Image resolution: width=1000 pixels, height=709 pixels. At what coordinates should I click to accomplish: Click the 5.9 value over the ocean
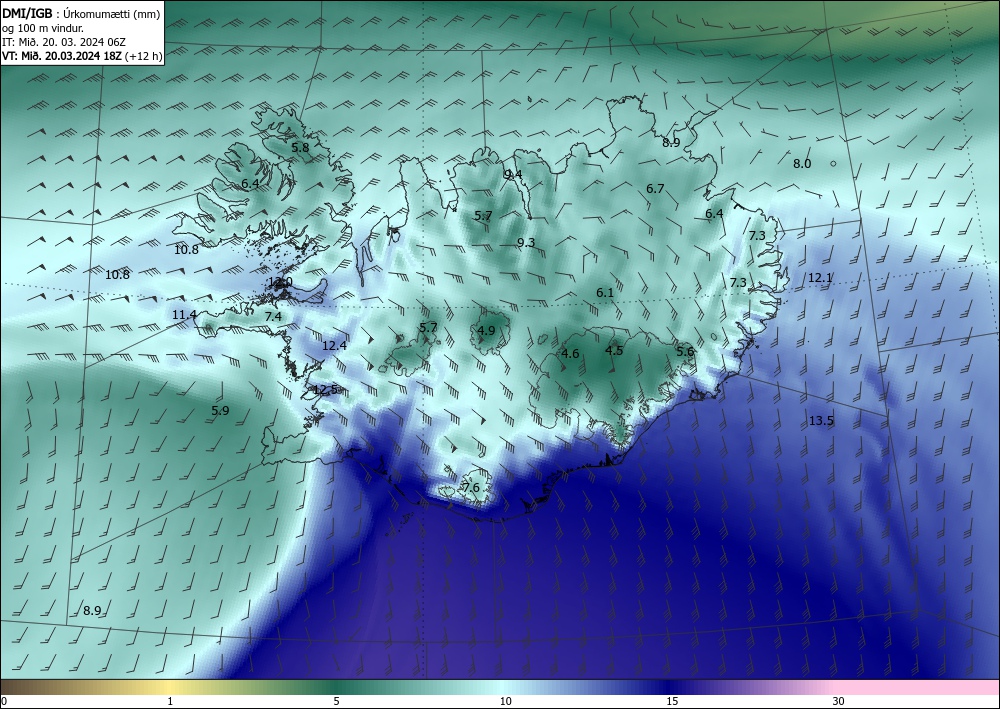(220, 411)
